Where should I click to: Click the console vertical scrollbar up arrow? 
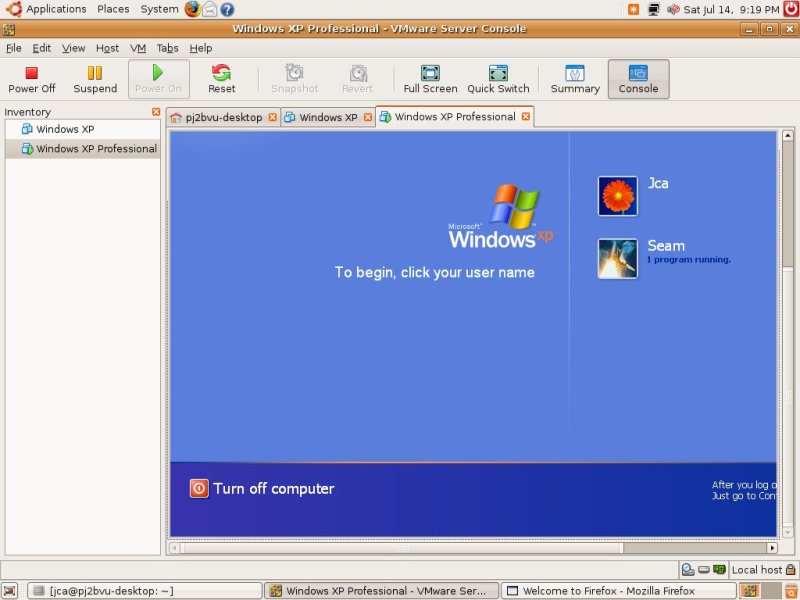pos(787,135)
